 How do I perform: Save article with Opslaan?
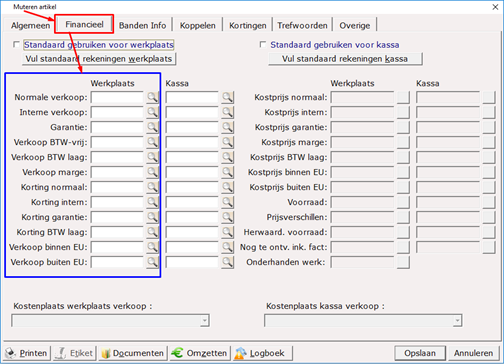[x=420, y=353]
